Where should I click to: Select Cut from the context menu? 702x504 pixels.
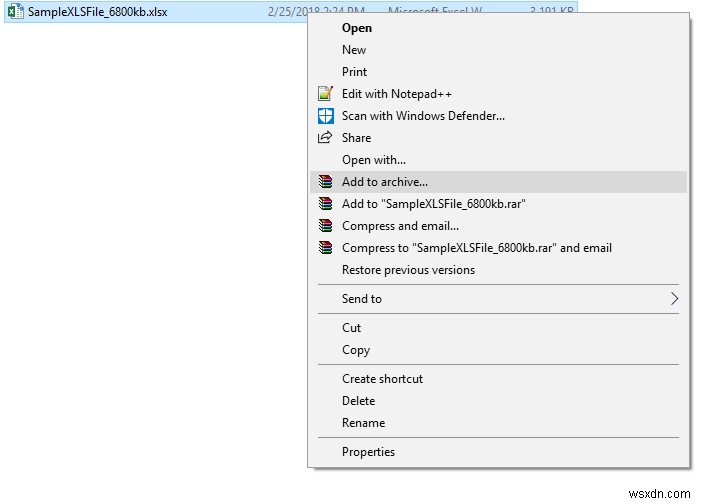[351, 328]
